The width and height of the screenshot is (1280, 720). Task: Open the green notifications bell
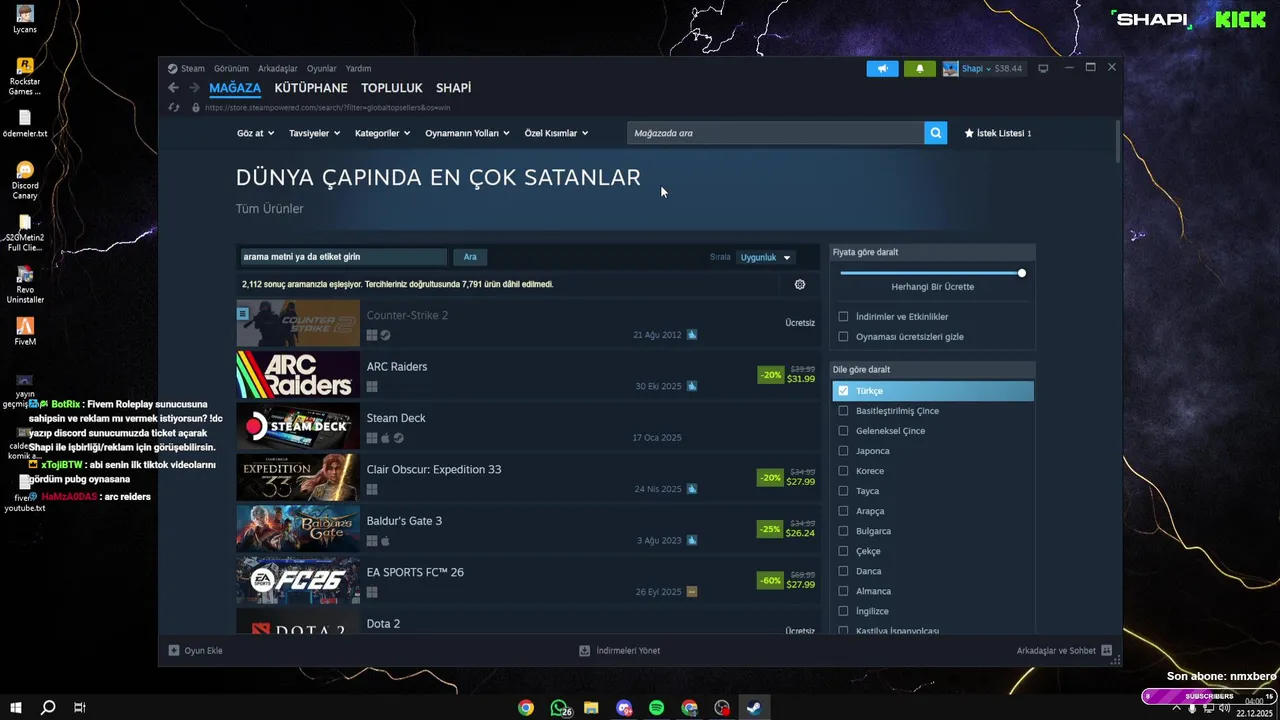click(x=919, y=69)
